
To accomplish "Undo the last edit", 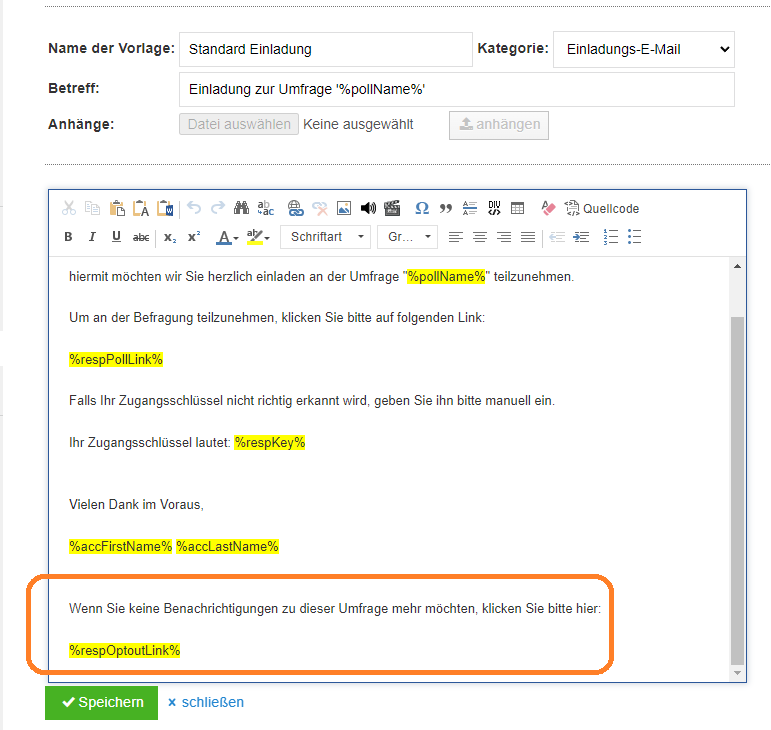I will click(194, 208).
